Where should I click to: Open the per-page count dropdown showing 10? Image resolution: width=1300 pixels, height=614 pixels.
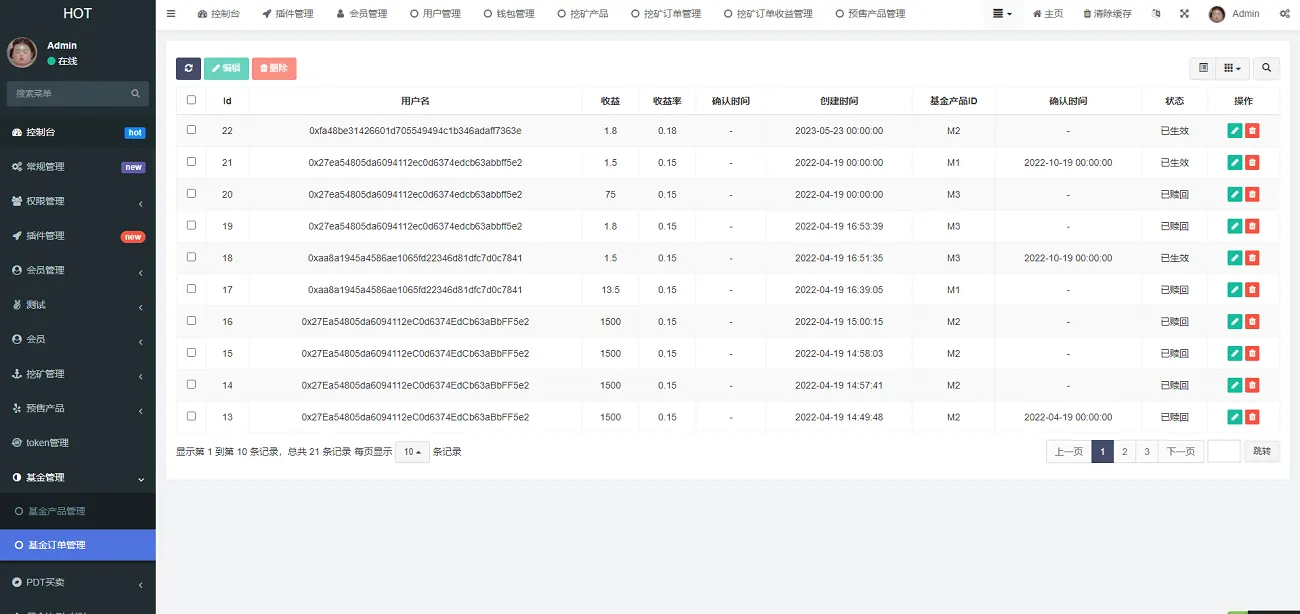point(411,451)
